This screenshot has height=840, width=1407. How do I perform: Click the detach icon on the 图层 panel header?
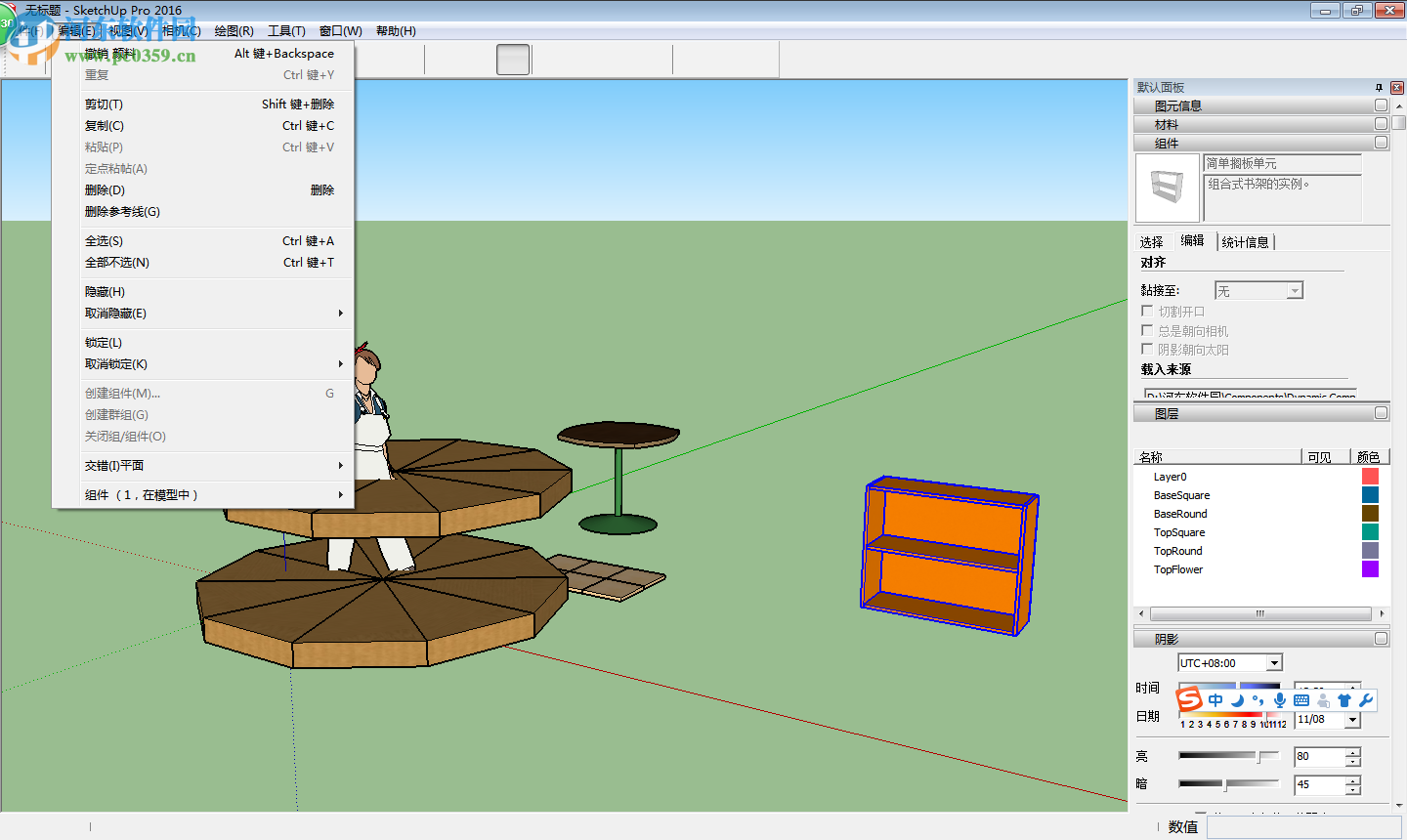point(1381,412)
